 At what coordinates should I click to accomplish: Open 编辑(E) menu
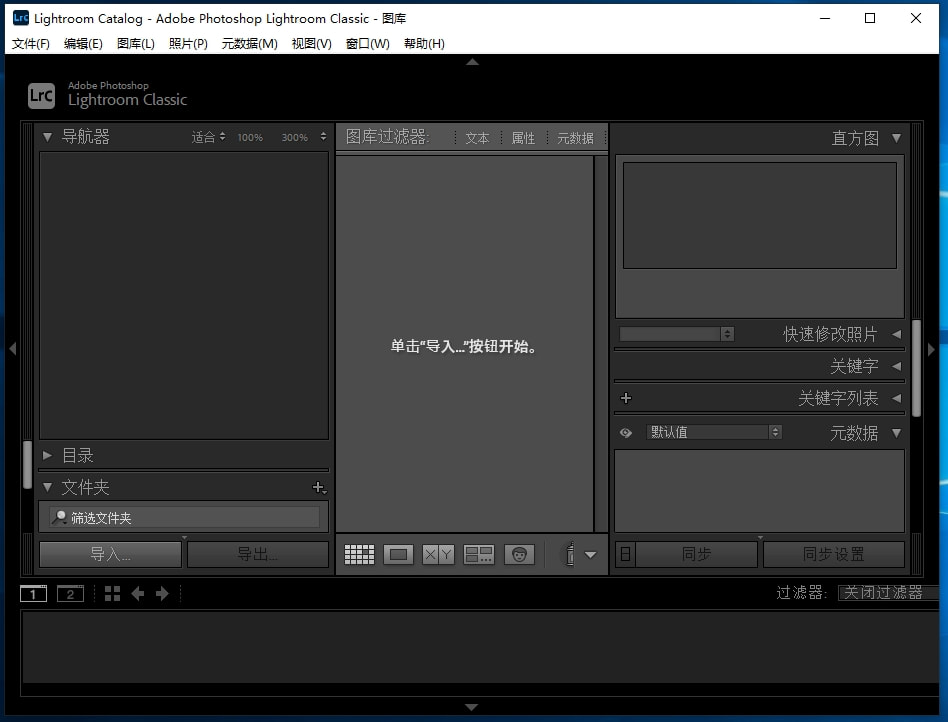pyautogui.click(x=83, y=44)
